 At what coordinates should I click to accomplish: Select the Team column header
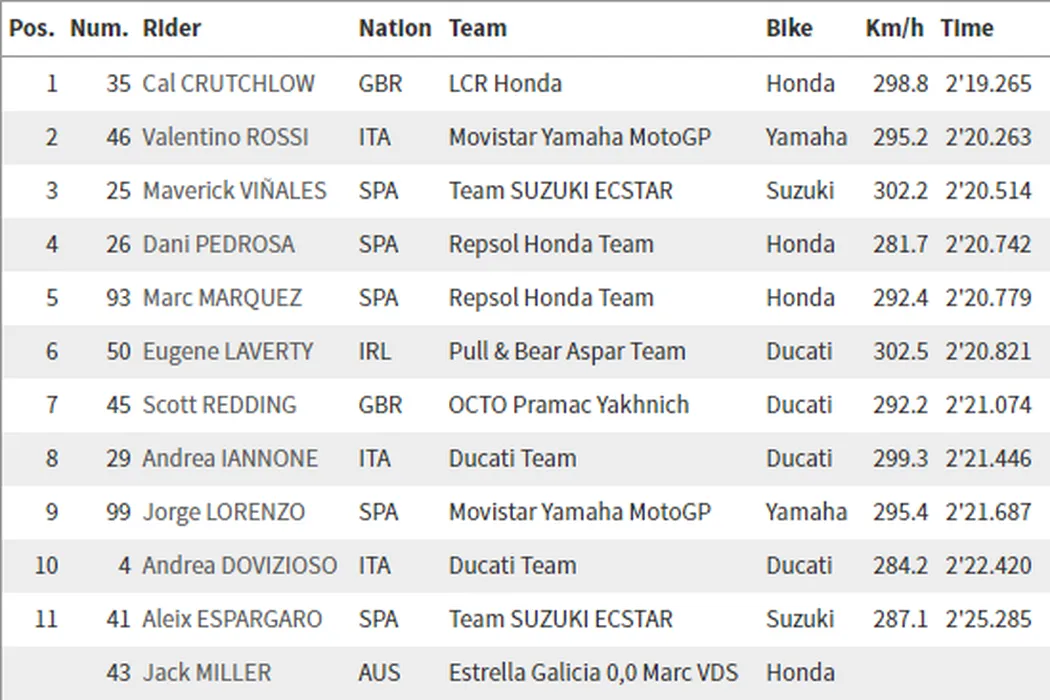(477, 28)
